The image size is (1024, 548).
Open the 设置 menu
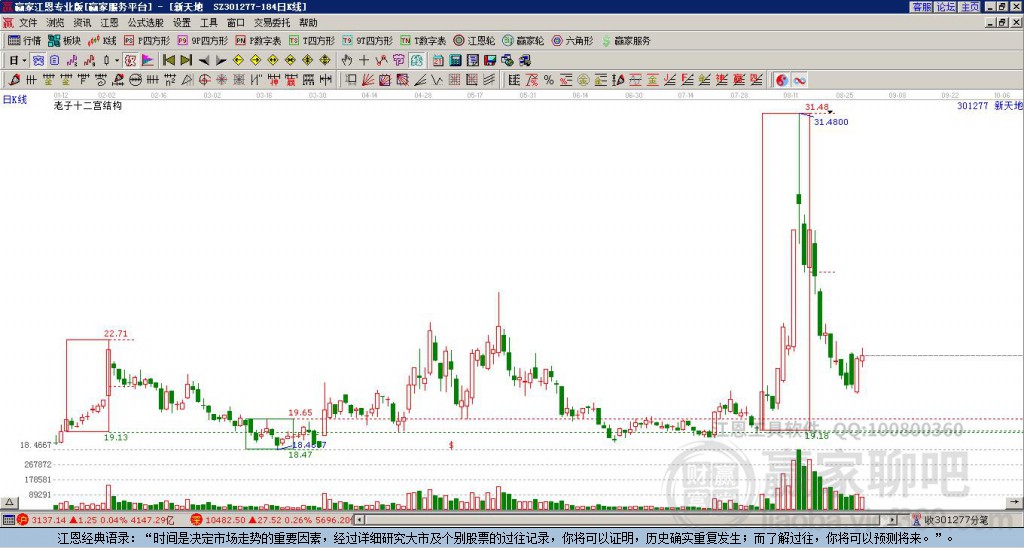point(182,23)
